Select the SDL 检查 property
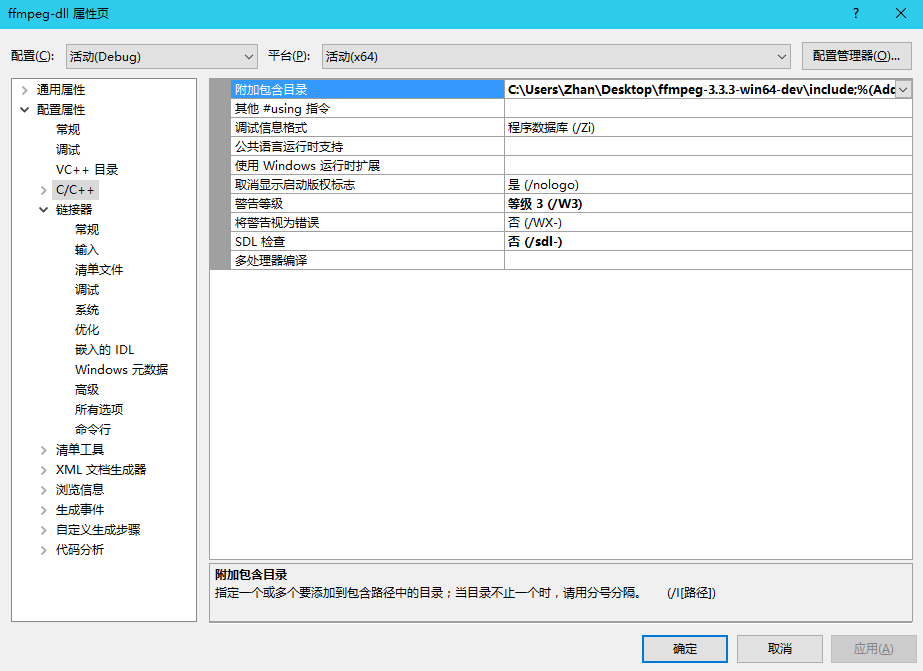This screenshot has height=671, width=923. click(x=367, y=241)
